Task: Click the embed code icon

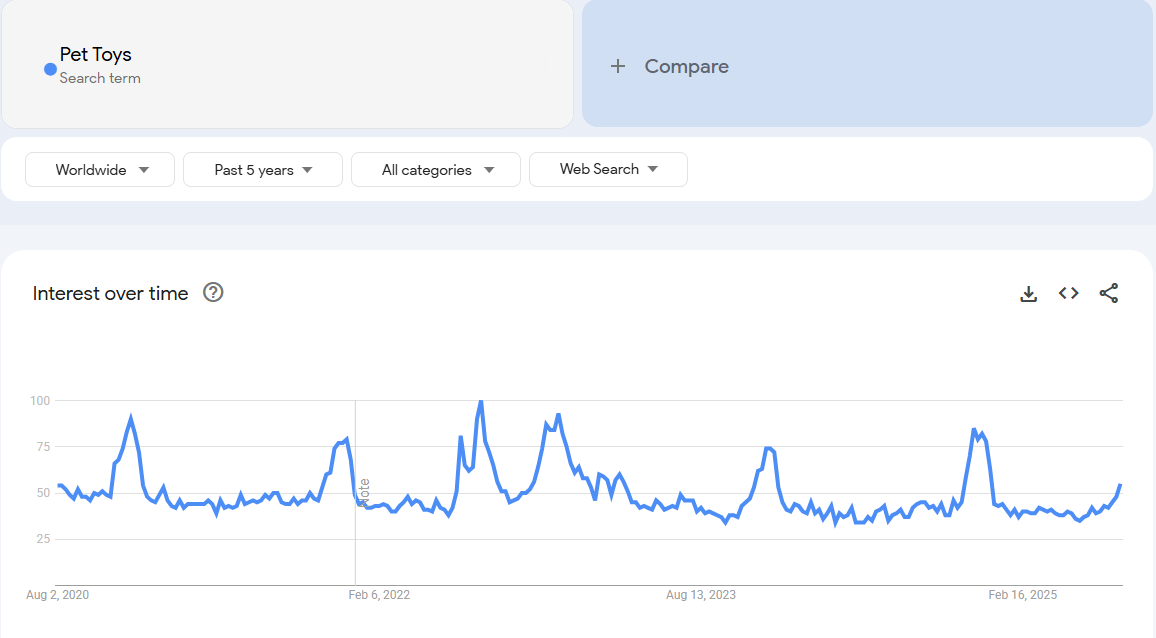Action: 1069,293
